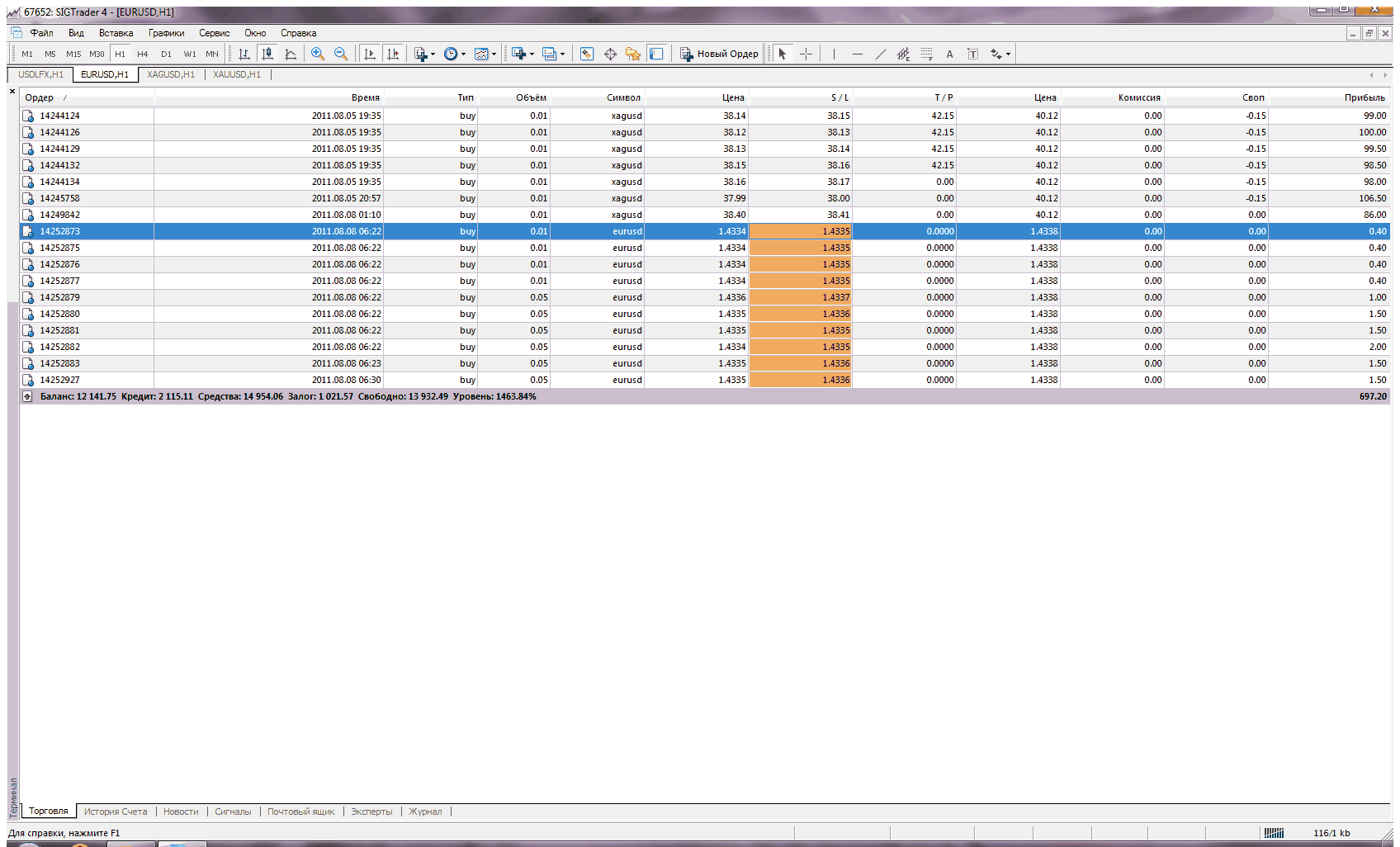This screenshot has height=847, width=1400.
Task: Switch chart to Japanese candlesticks mode
Action: click(x=267, y=54)
